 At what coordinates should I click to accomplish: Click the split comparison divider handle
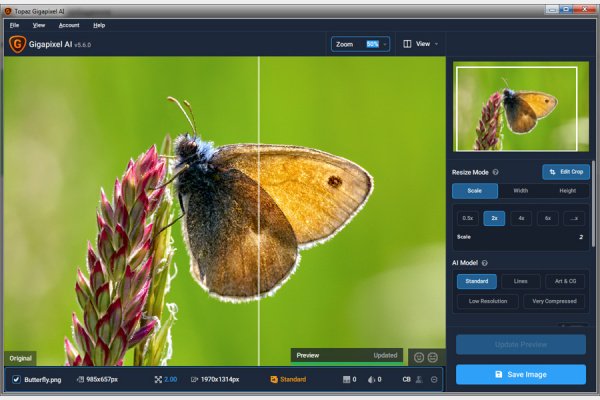[259, 211]
